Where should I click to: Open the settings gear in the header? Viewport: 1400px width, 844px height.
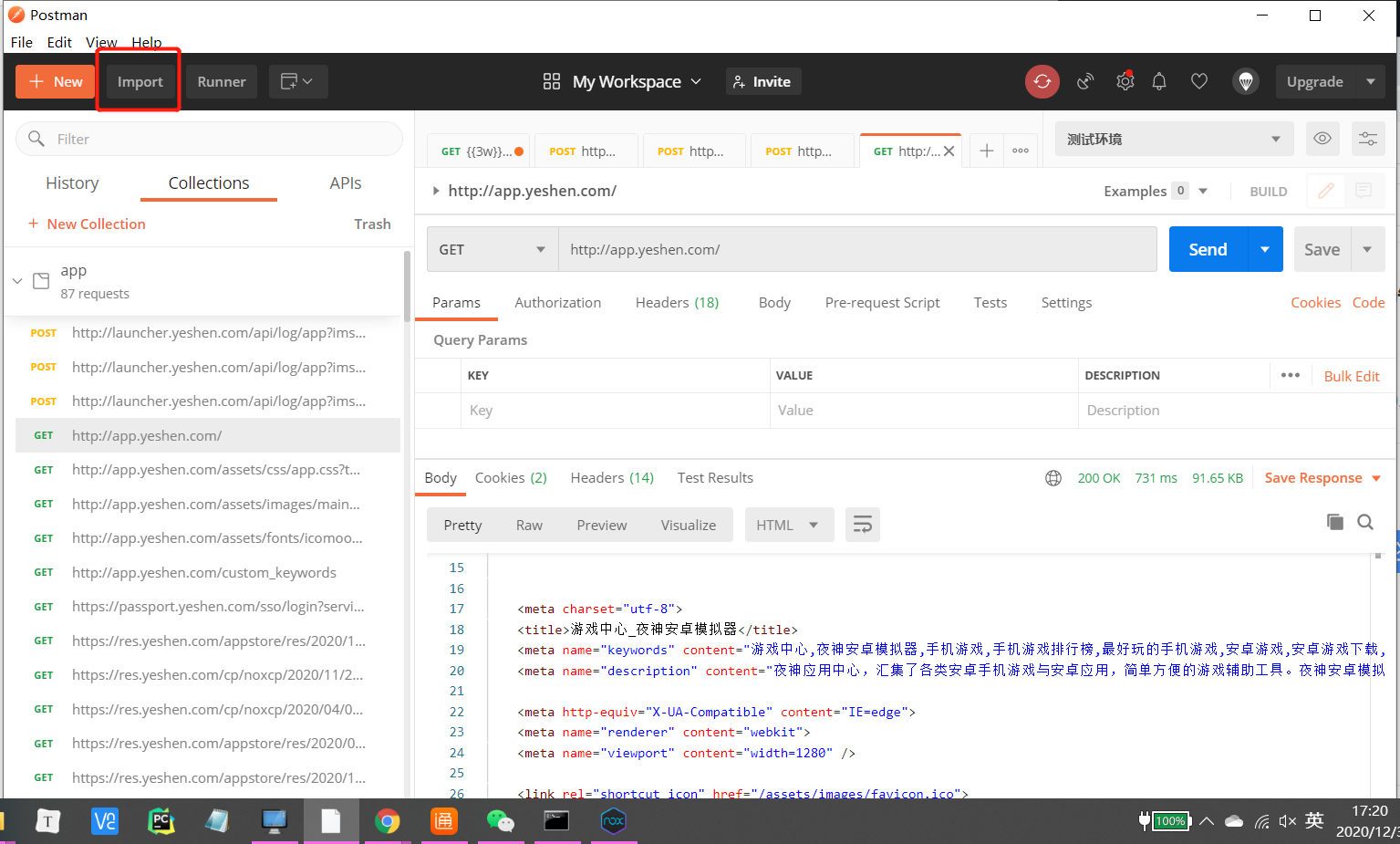tap(1125, 81)
